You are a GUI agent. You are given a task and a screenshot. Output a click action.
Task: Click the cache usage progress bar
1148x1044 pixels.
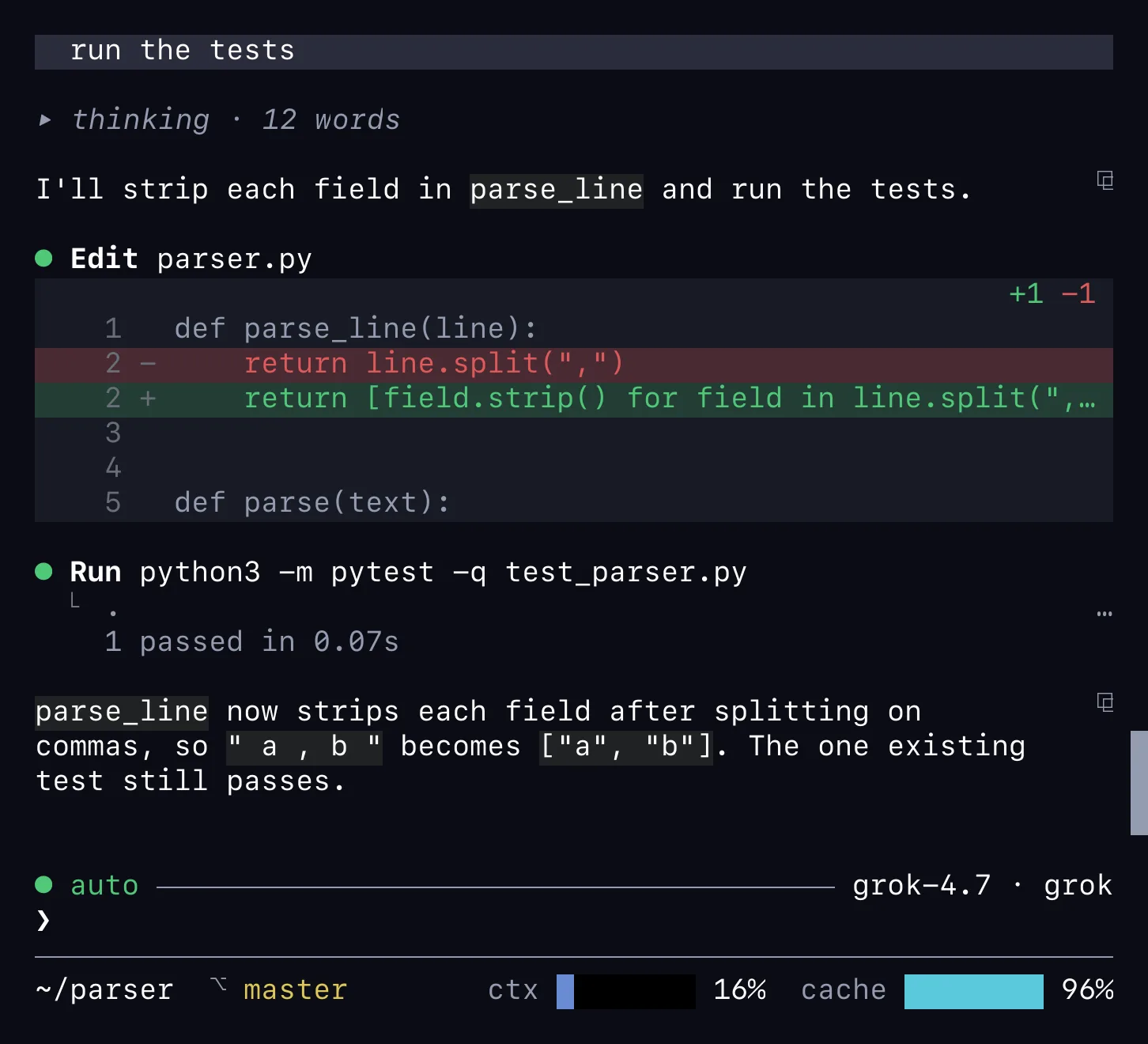coord(974,992)
